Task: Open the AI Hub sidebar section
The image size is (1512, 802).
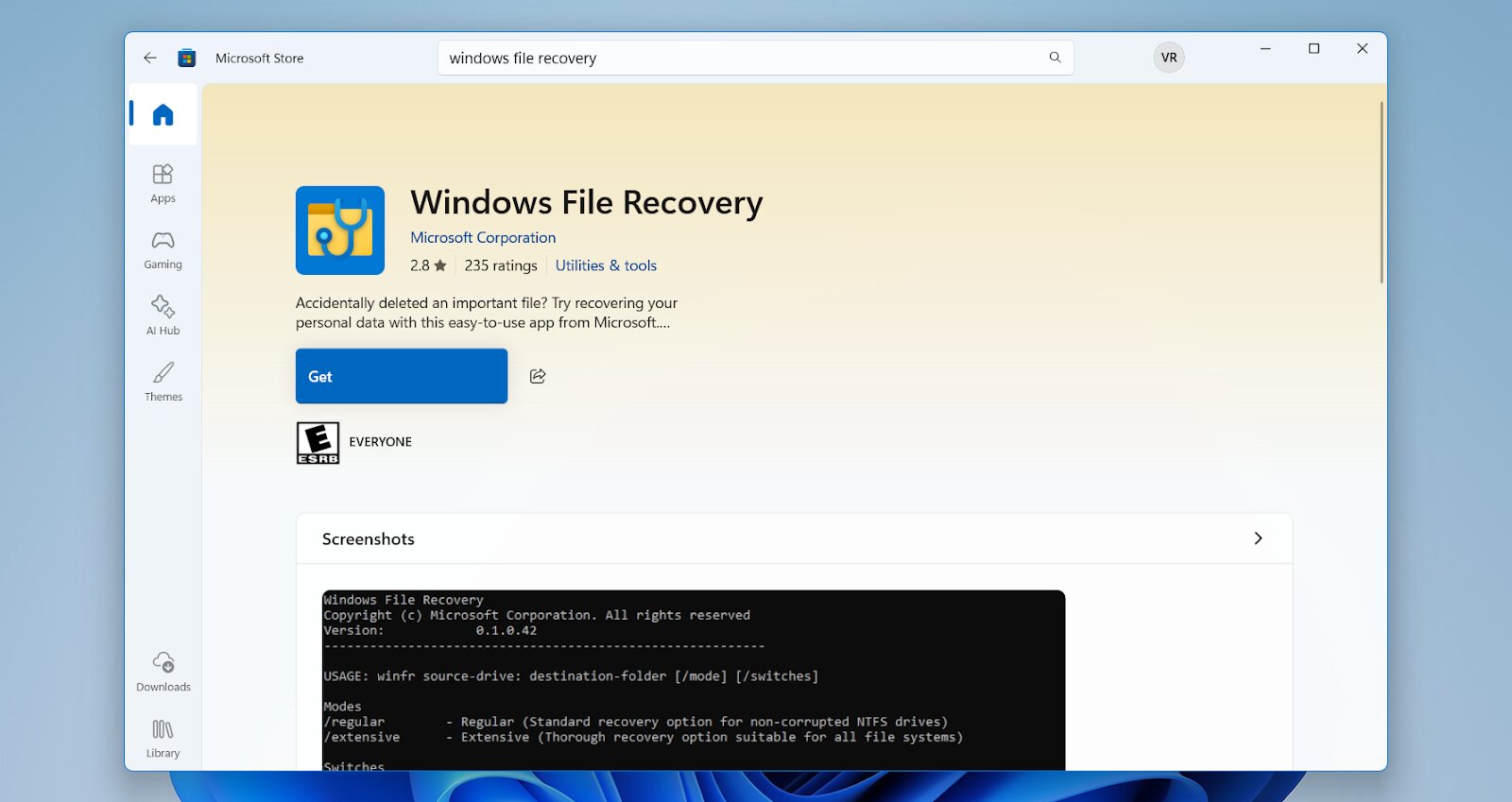Action: point(163,316)
